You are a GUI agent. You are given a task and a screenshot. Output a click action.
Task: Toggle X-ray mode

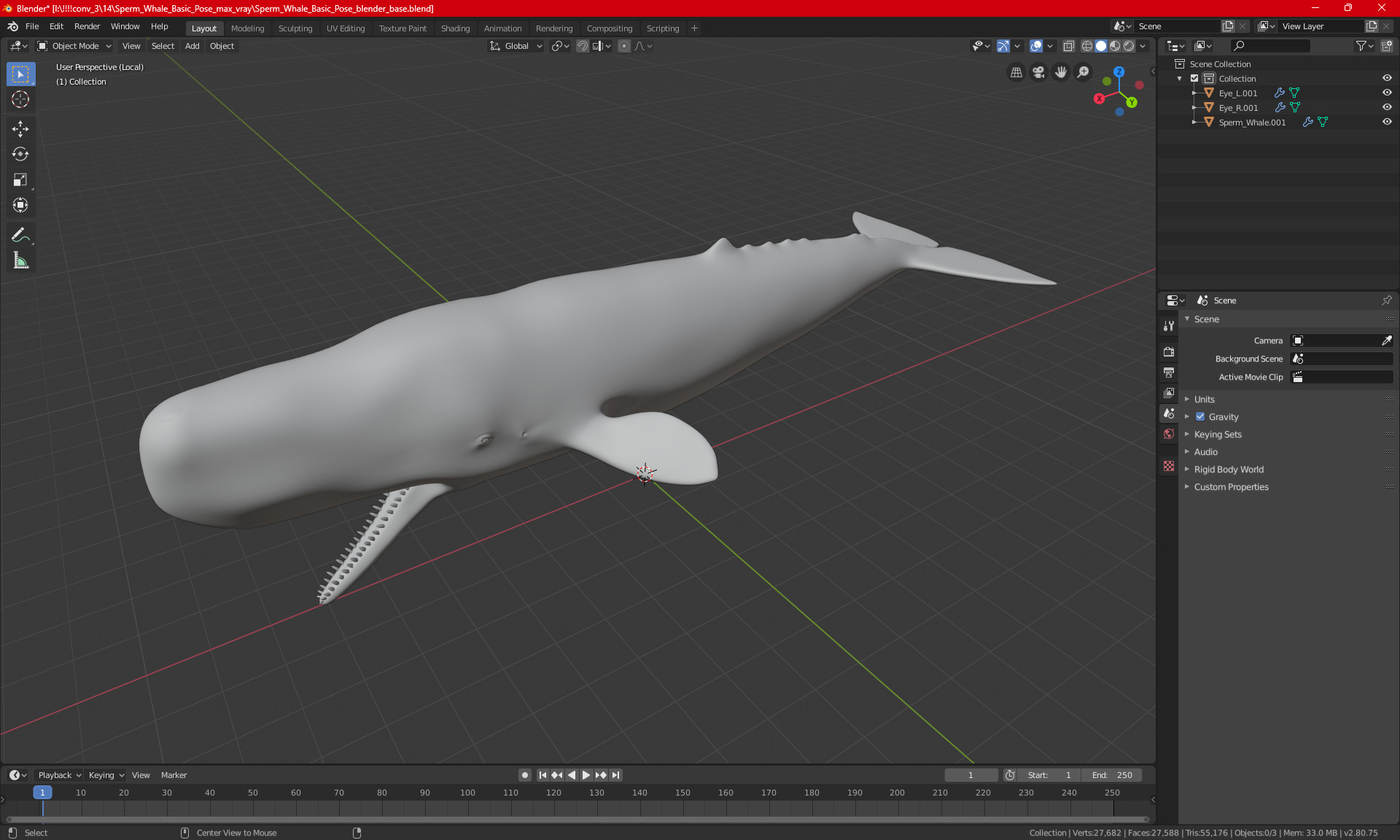pyautogui.click(x=1068, y=46)
